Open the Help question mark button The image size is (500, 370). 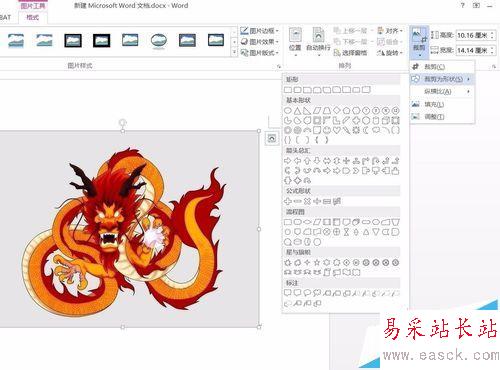pos(462,5)
